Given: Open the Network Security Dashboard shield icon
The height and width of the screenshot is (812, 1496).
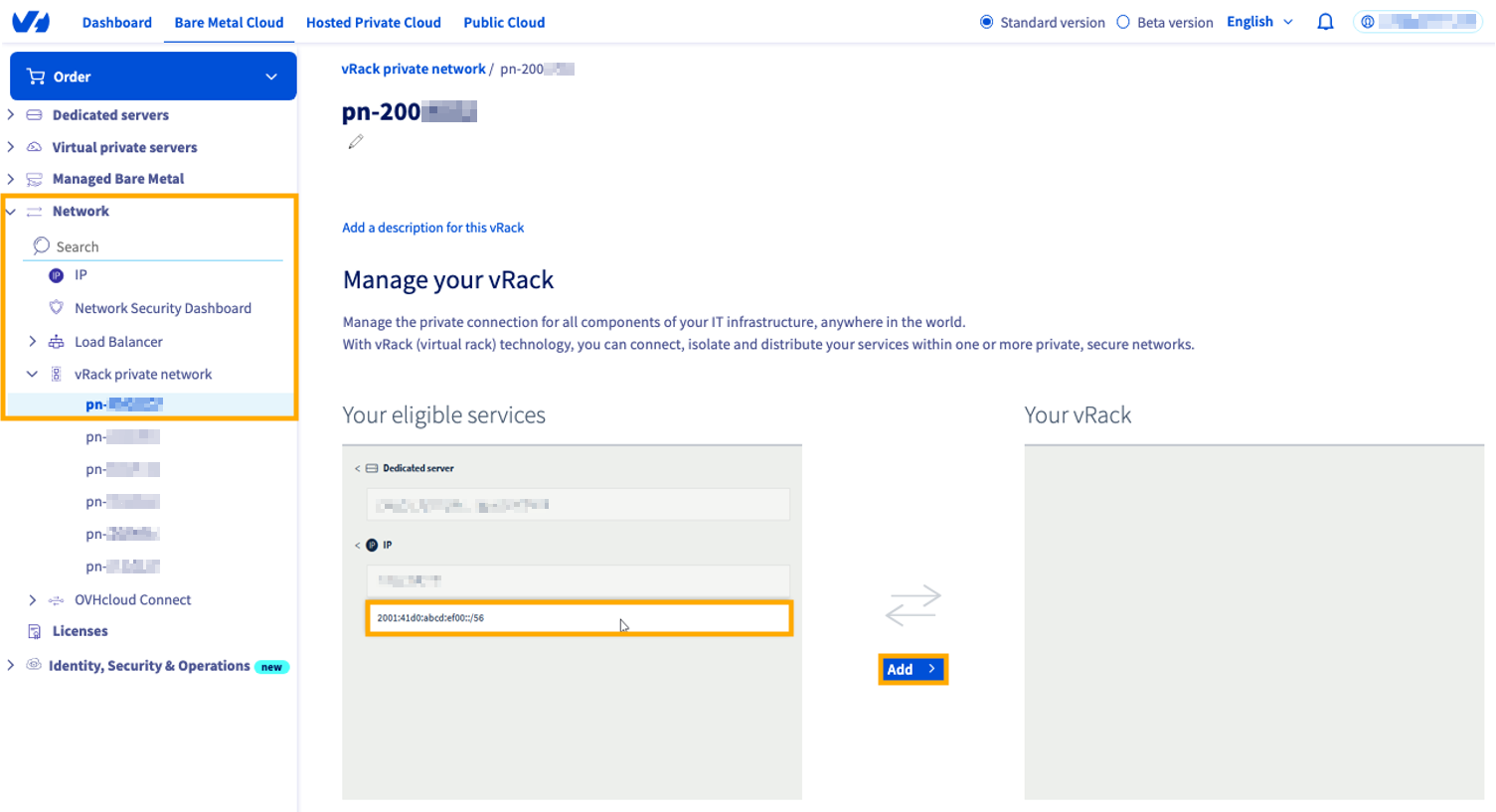Looking at the screenshot, I should click(57, 307).
